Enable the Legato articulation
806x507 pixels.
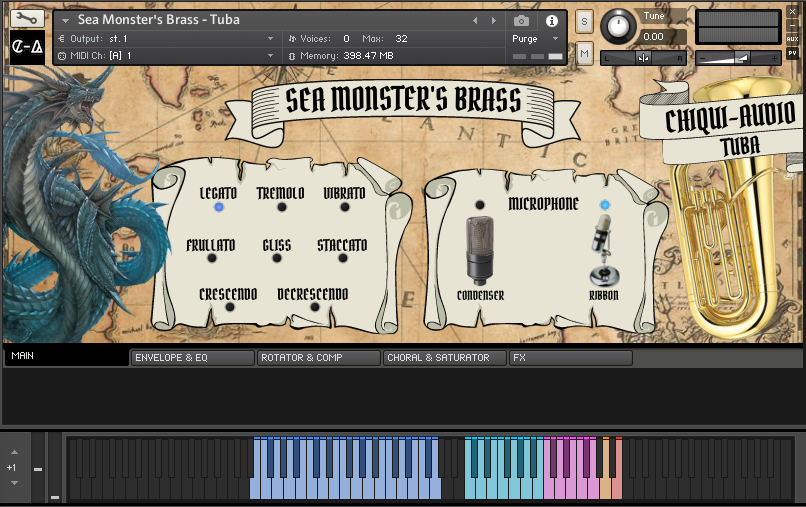218,207
